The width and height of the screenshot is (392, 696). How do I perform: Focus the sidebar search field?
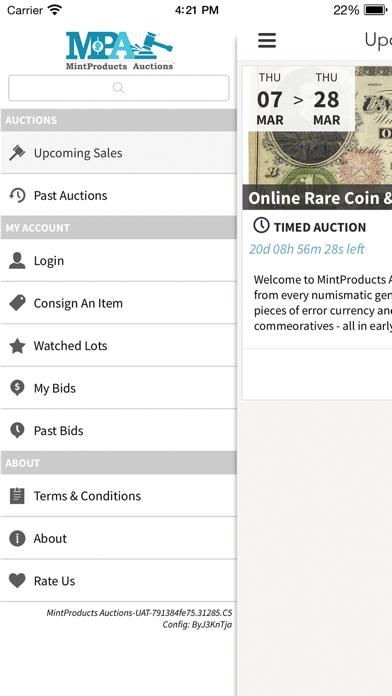tap(119, 88)
